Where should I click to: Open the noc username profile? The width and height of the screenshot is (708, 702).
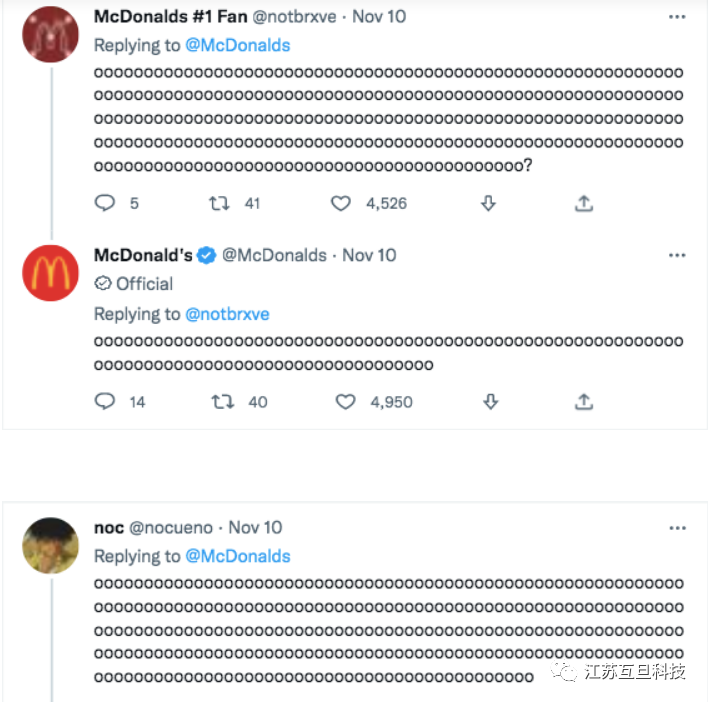click(x=109, y=527)
